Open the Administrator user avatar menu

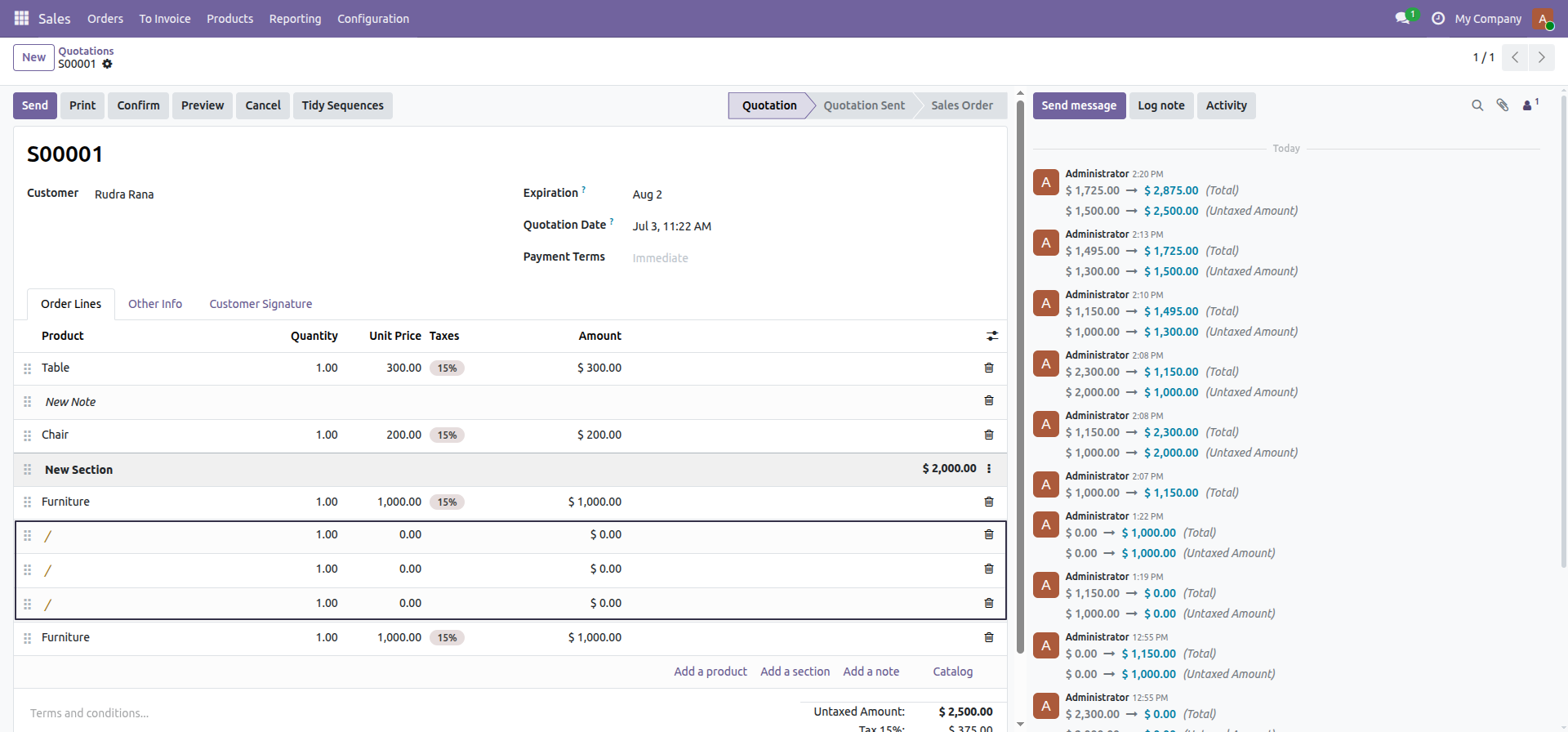click(1543, 18)
